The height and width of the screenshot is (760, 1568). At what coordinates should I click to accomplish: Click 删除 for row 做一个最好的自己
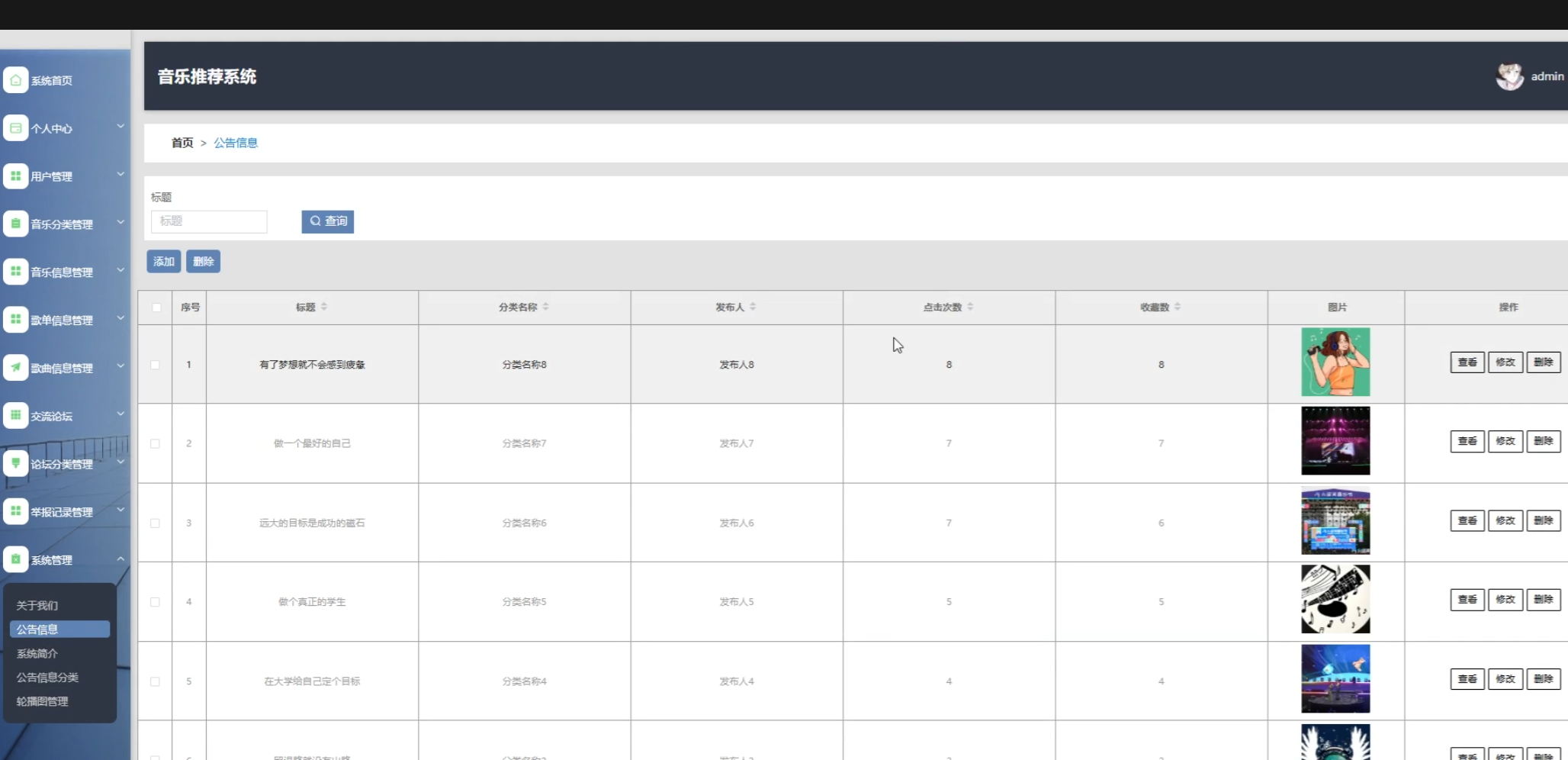coord(1544,441)
